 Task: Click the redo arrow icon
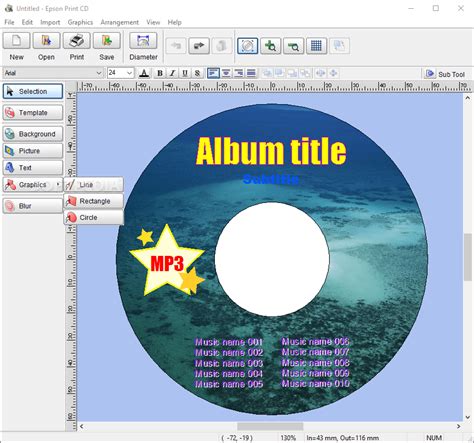(199, 46)
